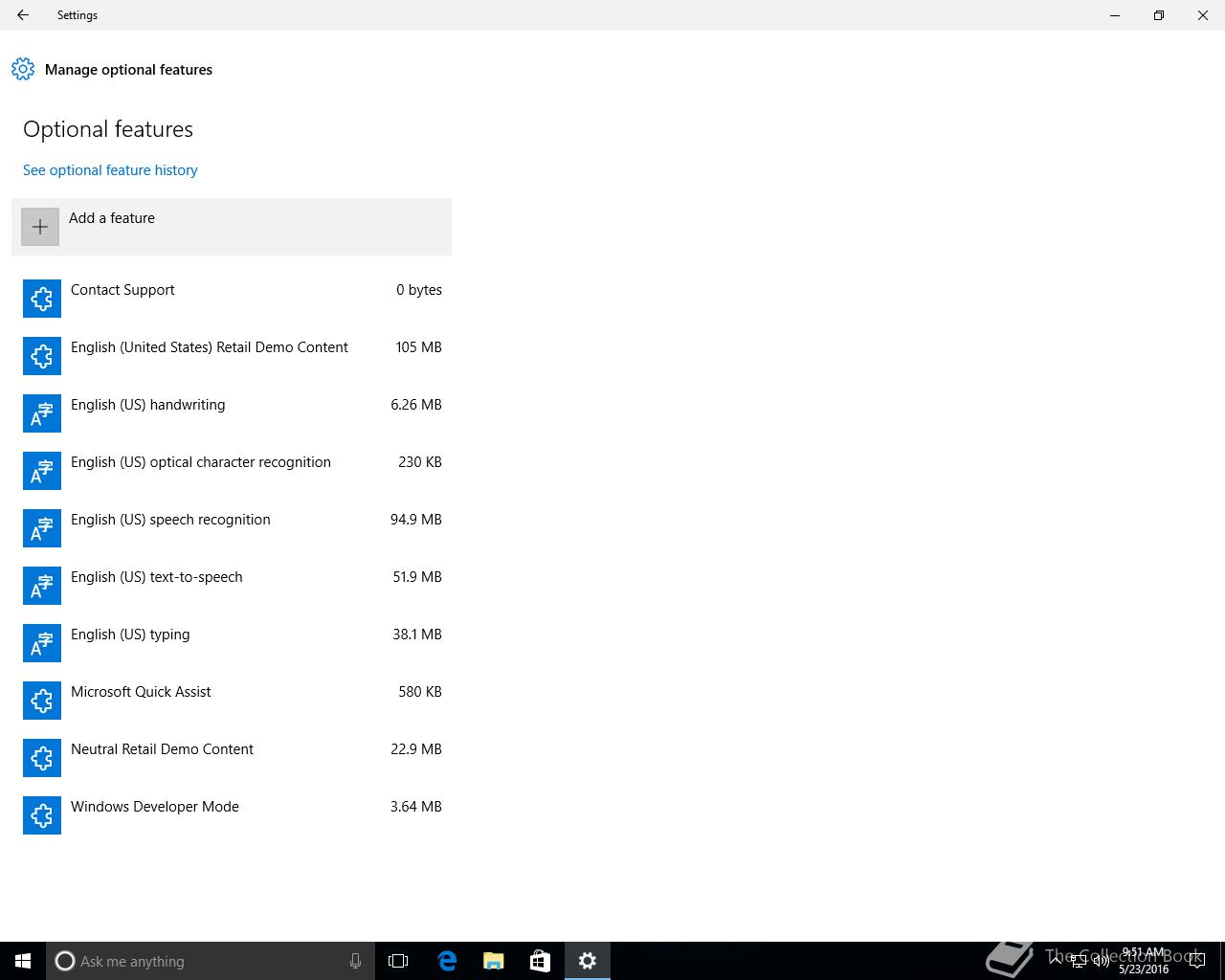
Task: Open the volume speaker tray icon
Action: pos(1102,960)
